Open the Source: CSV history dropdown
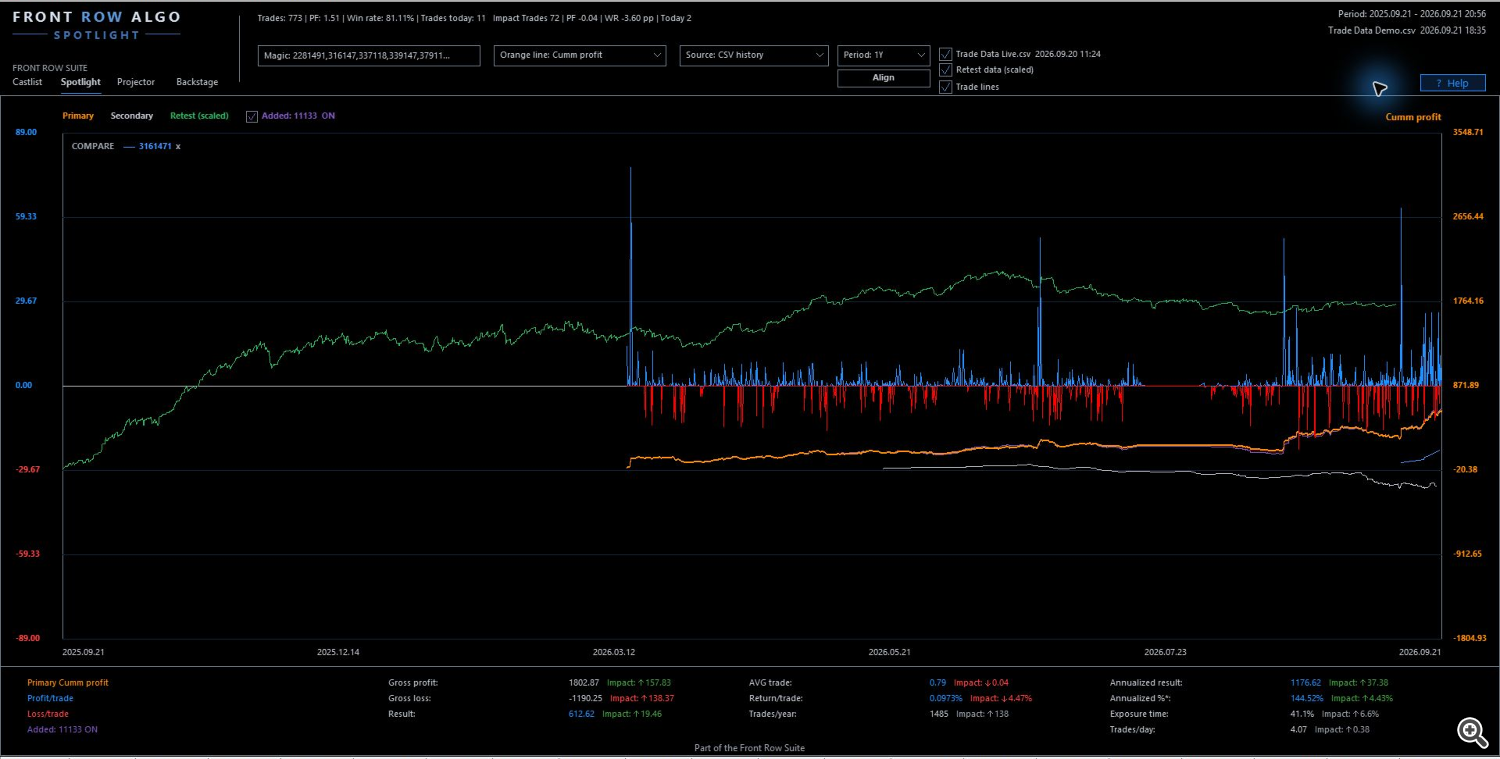 tap(754, 55)
